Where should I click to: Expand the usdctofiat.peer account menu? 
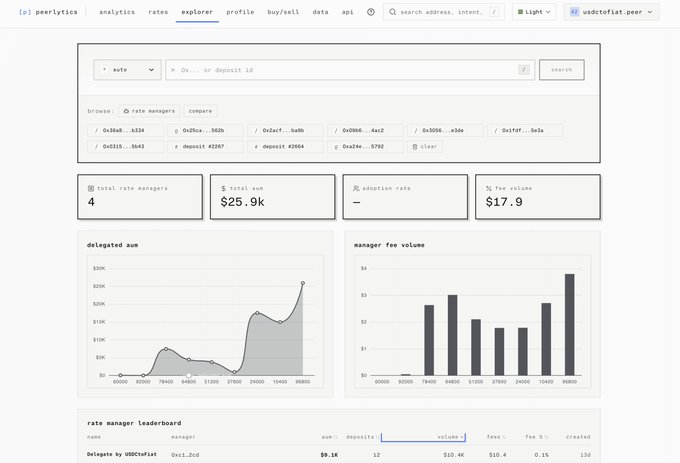[x=611, y=12]
